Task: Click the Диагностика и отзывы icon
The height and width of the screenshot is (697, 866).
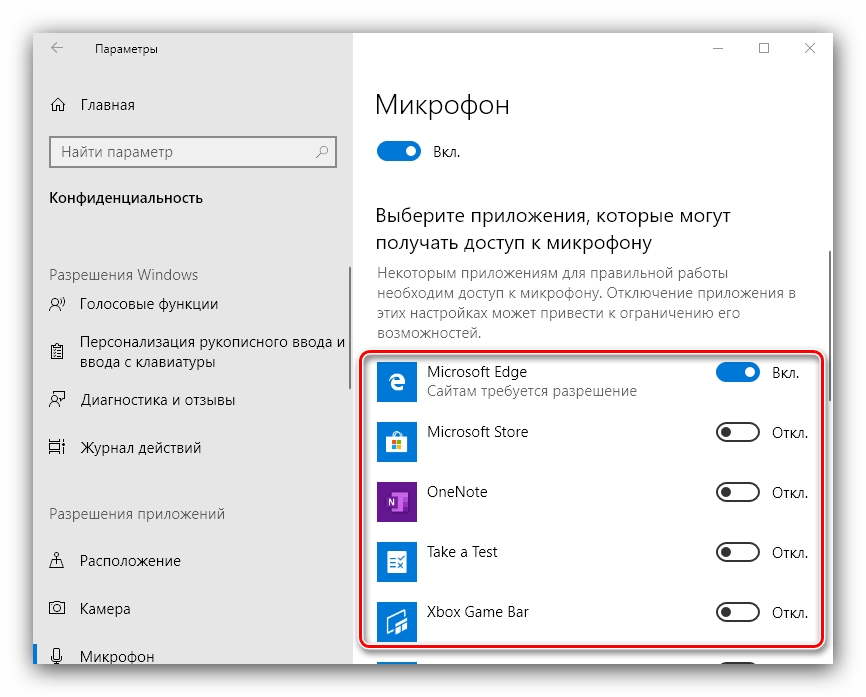Action: tap(57, 399)
